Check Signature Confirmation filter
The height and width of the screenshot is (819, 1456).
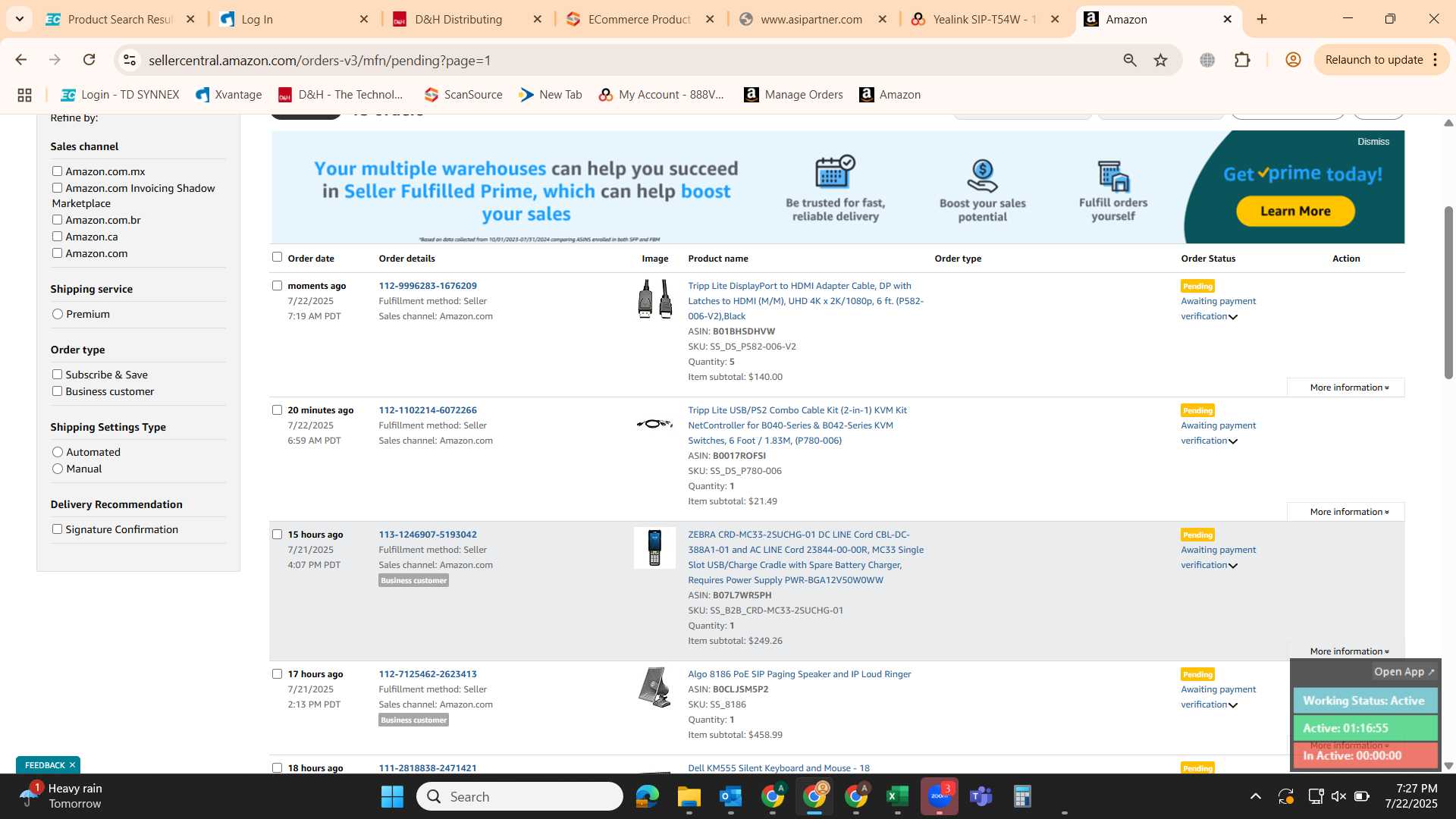click(x=57, y=529)
